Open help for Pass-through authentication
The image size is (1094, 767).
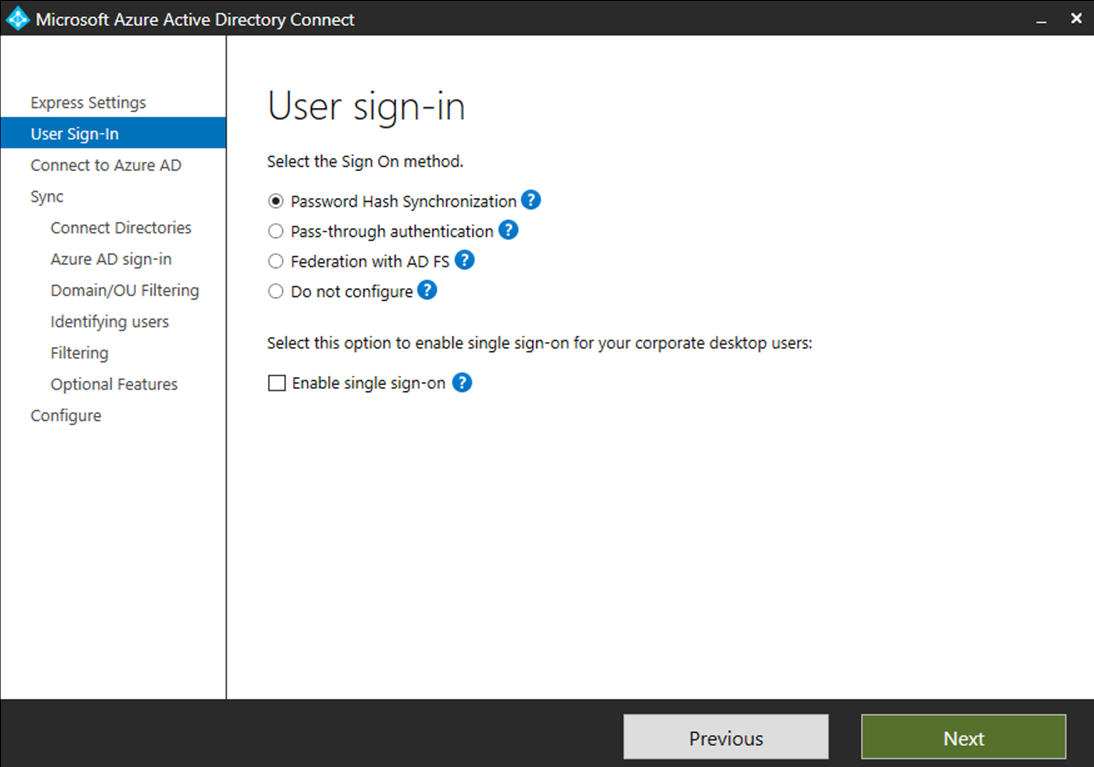[508, 230]
